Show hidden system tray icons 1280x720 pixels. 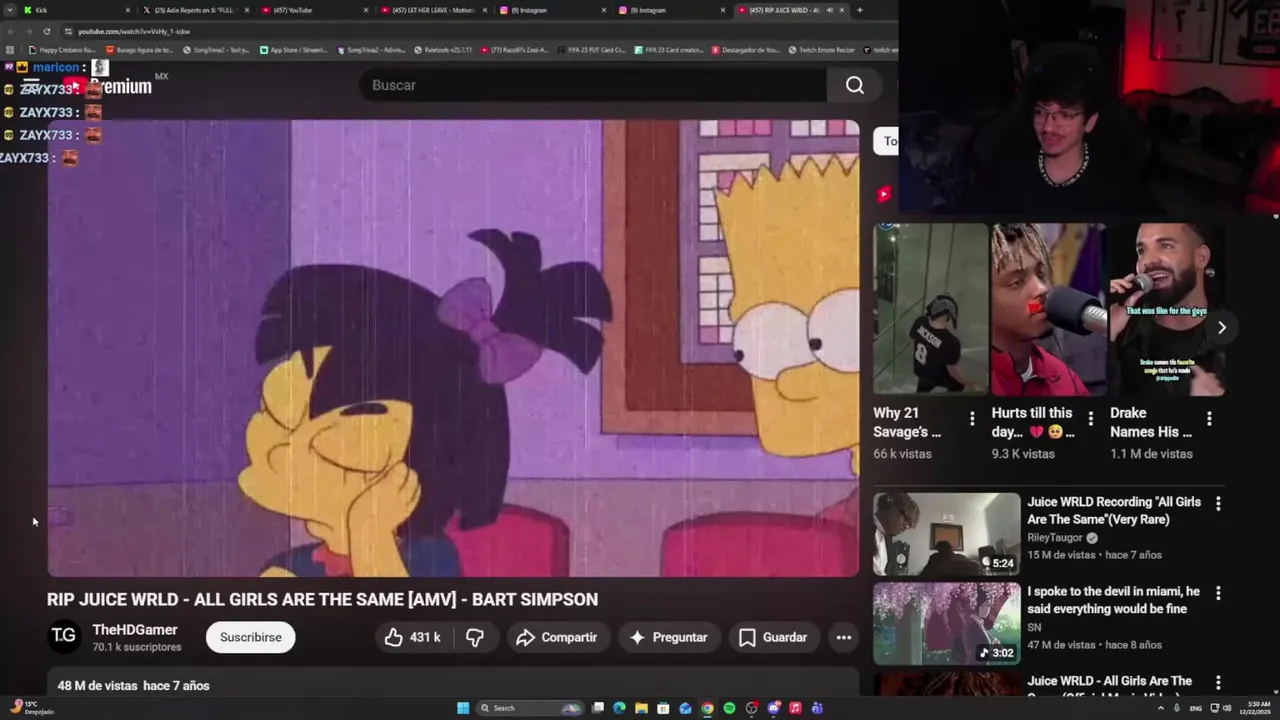click(x=1162, y=708)
